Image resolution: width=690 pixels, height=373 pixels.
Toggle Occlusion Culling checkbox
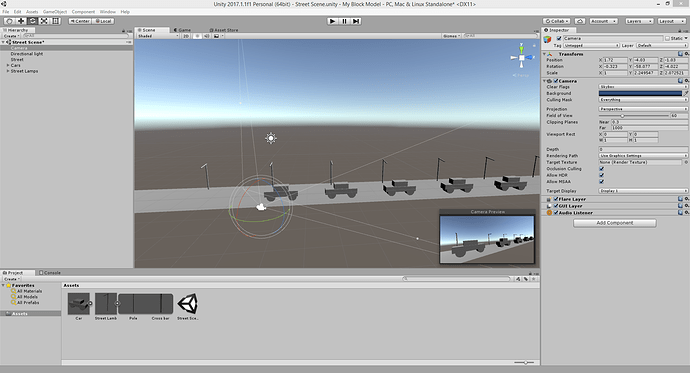pos(602,169)
